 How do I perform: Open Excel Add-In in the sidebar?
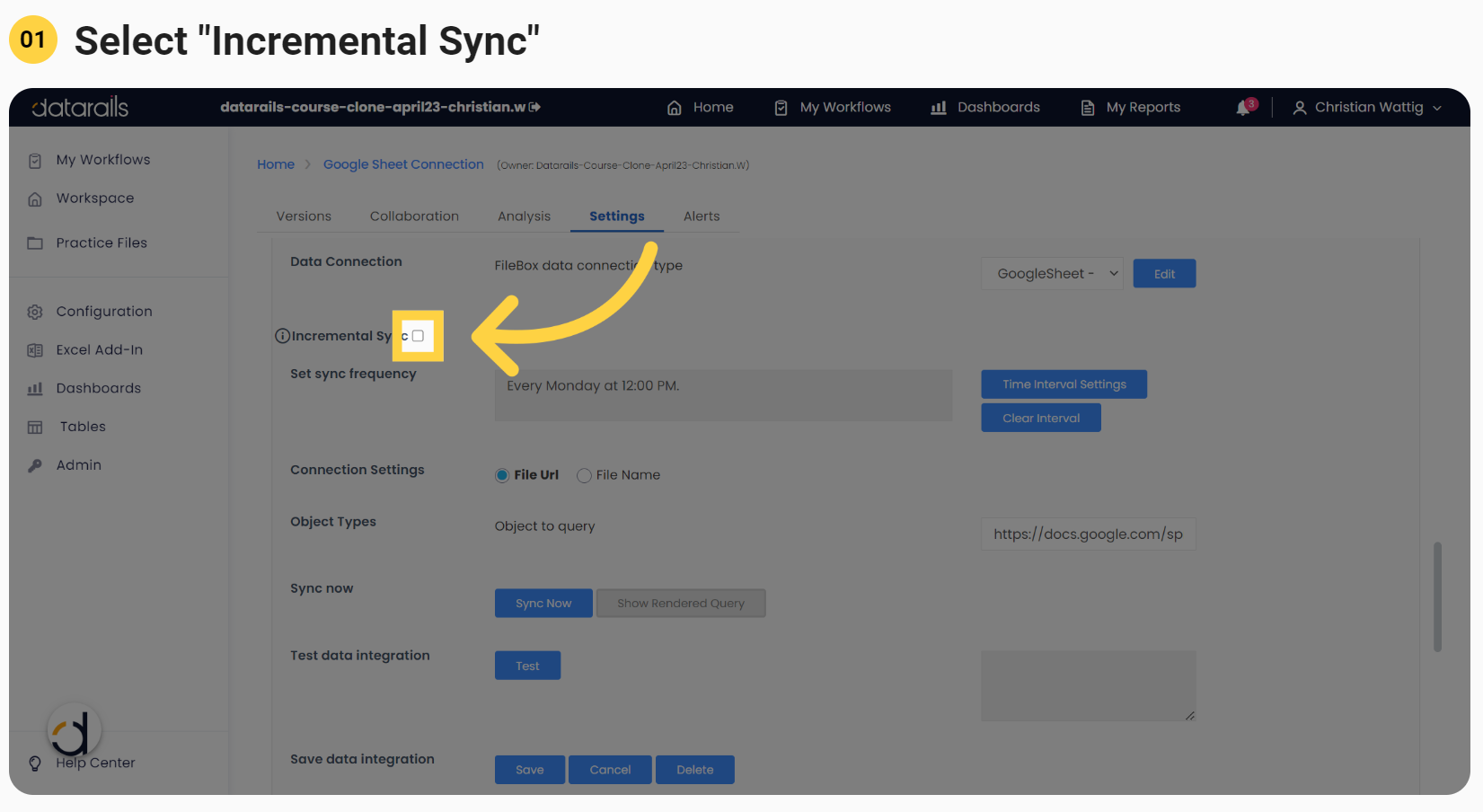click(100, 350)
